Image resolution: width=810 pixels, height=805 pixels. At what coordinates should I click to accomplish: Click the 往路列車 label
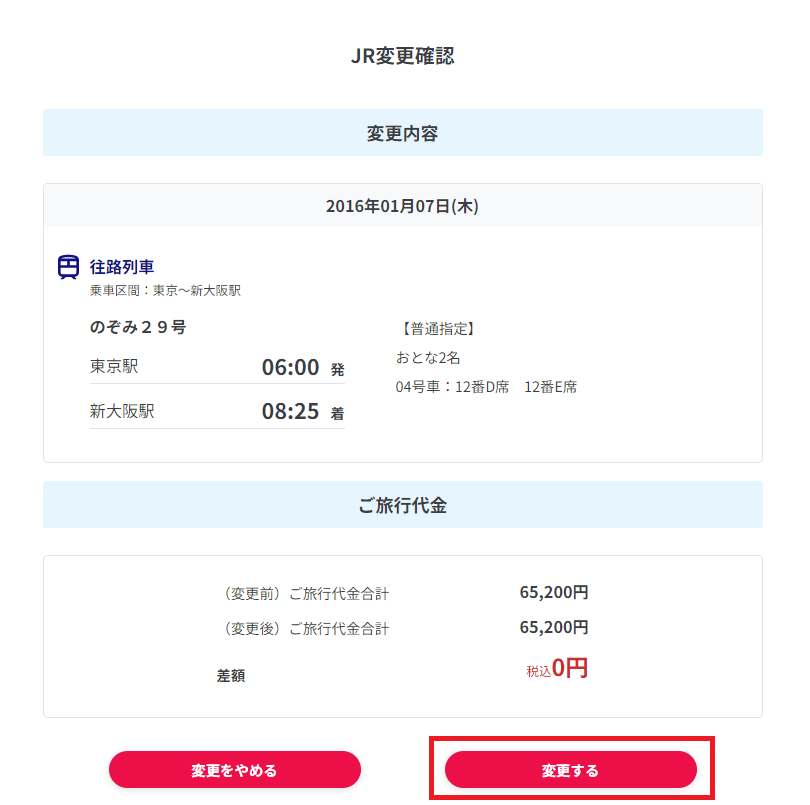(122, 267)
